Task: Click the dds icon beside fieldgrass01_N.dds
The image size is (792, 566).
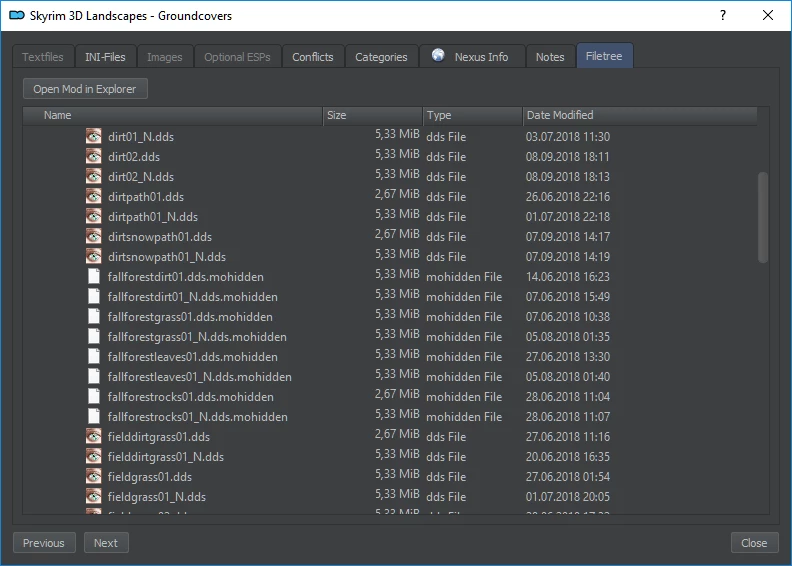Action: [93, 496]
